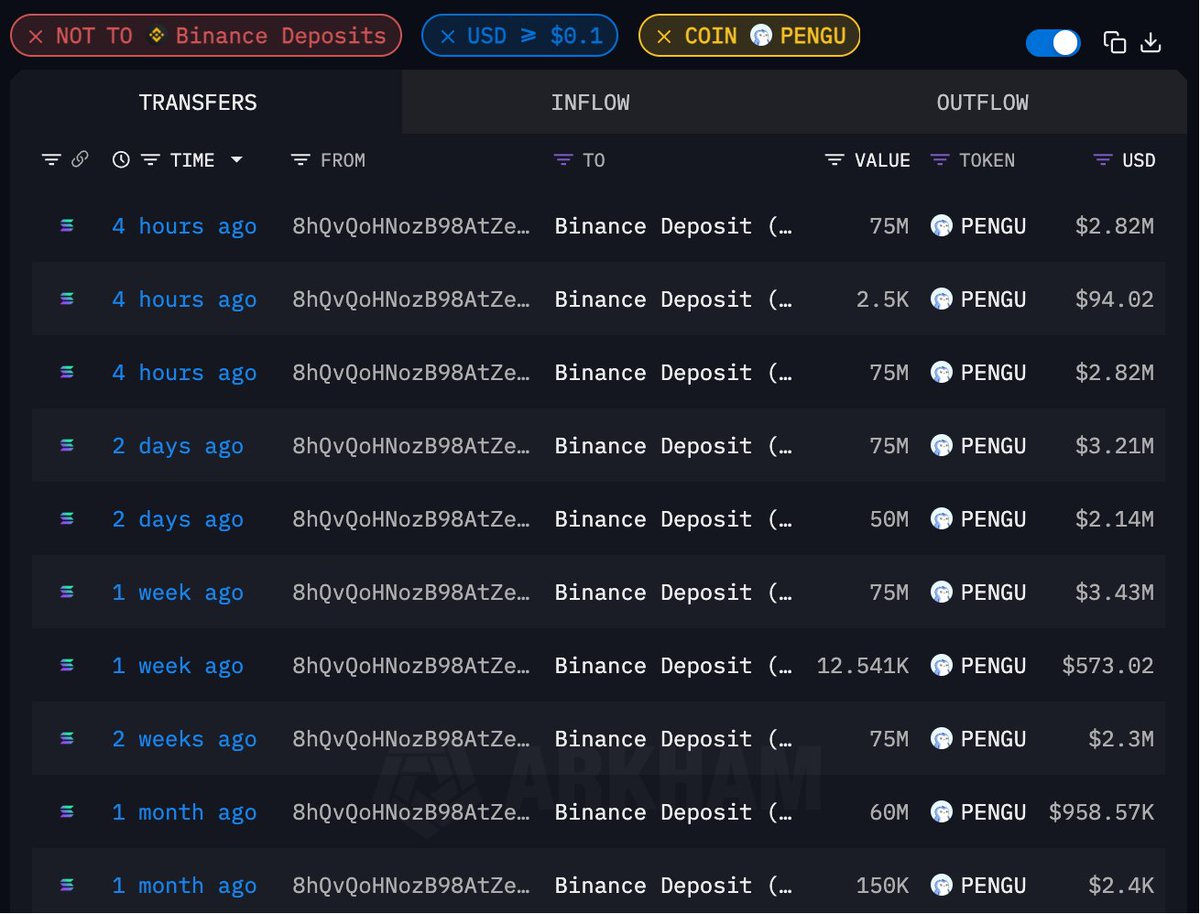Click the download icon at top right
1200x914 pixels.
click(x=1151, y=42)
